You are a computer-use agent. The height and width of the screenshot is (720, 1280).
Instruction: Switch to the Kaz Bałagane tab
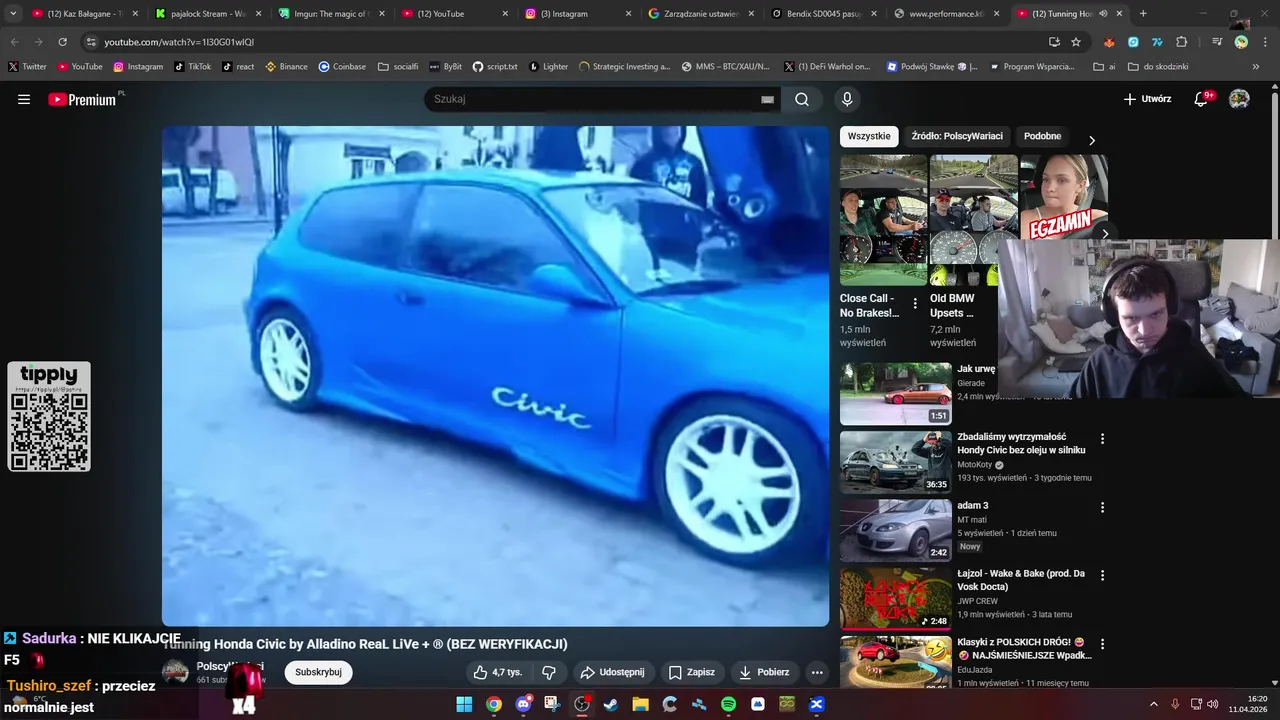[85, 14]
